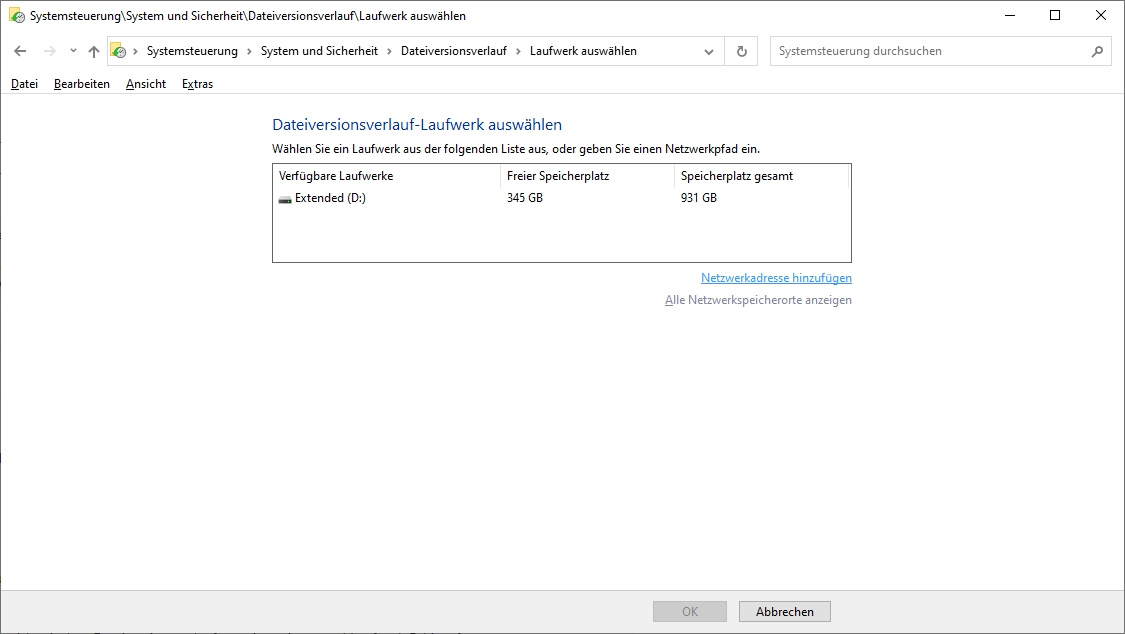This screenshot has height=634, width=1125.
Task: Click the back navigation arrow
Action: 20,51
